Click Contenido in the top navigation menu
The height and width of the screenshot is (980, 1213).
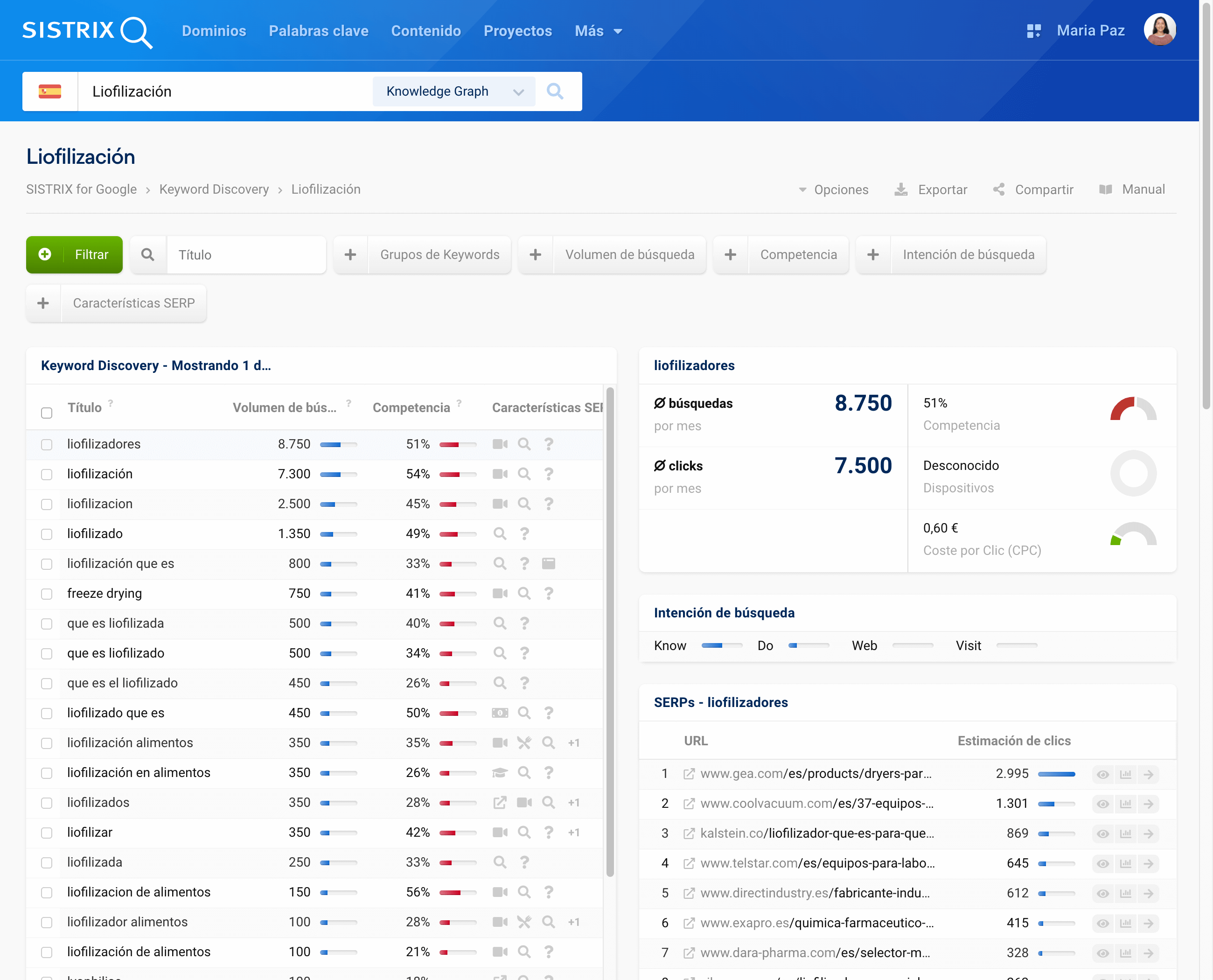pyautogui.click(x=426, y=30)
